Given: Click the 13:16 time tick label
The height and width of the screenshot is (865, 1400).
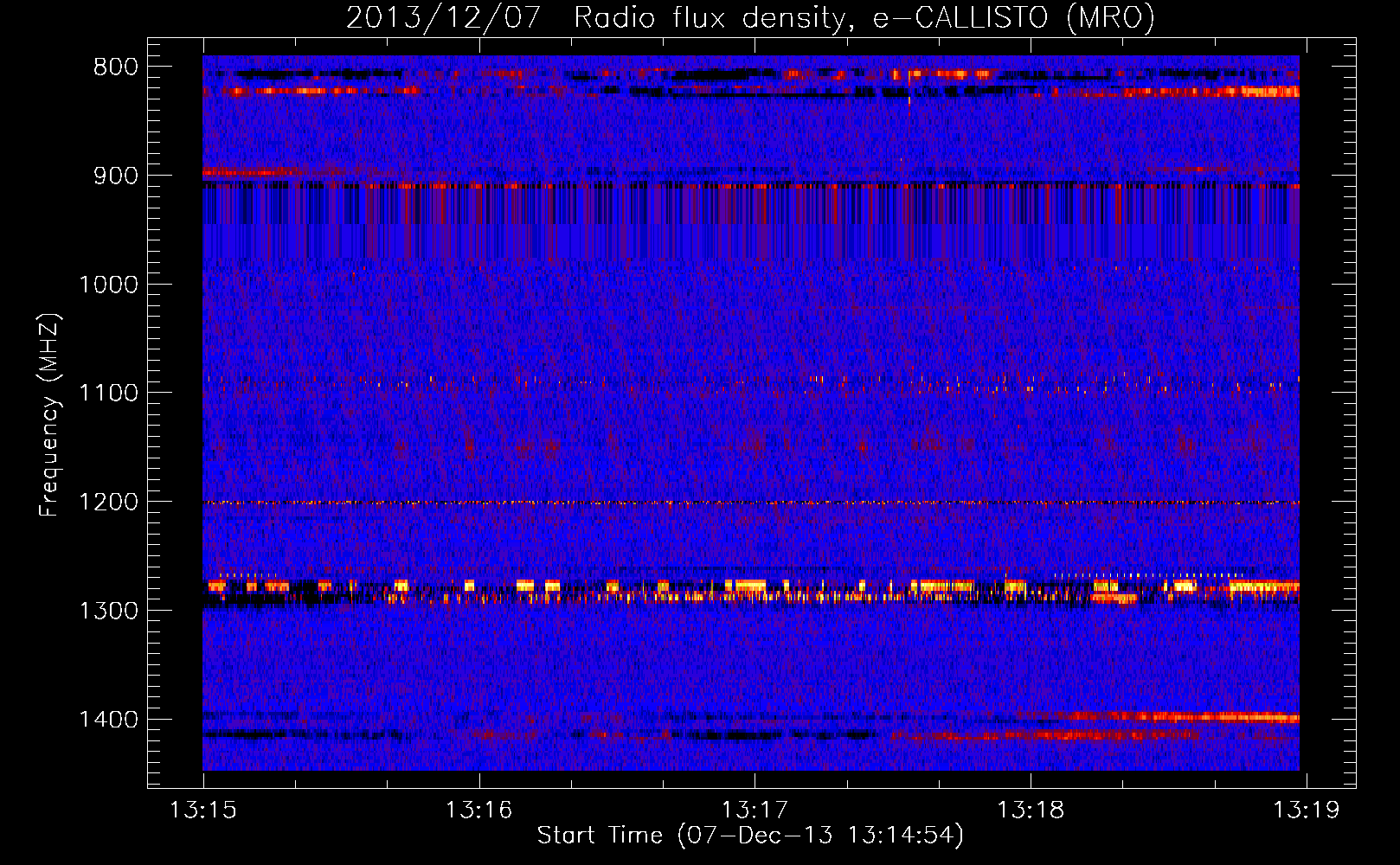Looking at the screenshot, I should [478, 811].
